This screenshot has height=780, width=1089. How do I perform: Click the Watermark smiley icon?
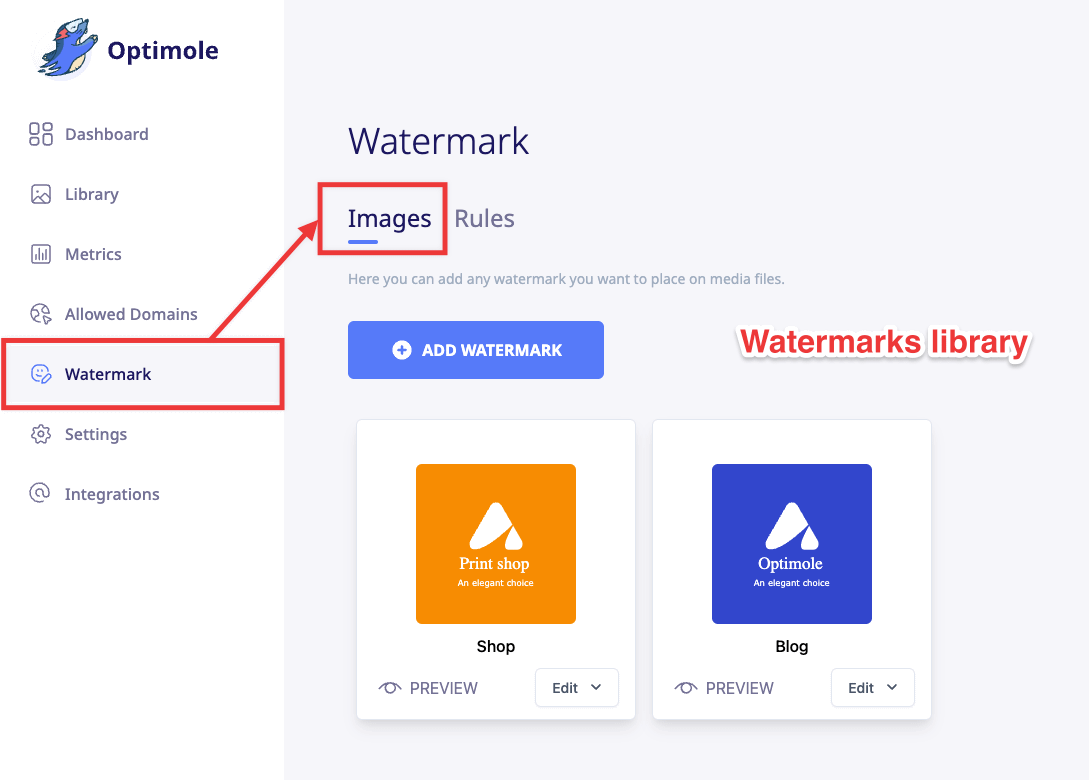coord(41,374)
